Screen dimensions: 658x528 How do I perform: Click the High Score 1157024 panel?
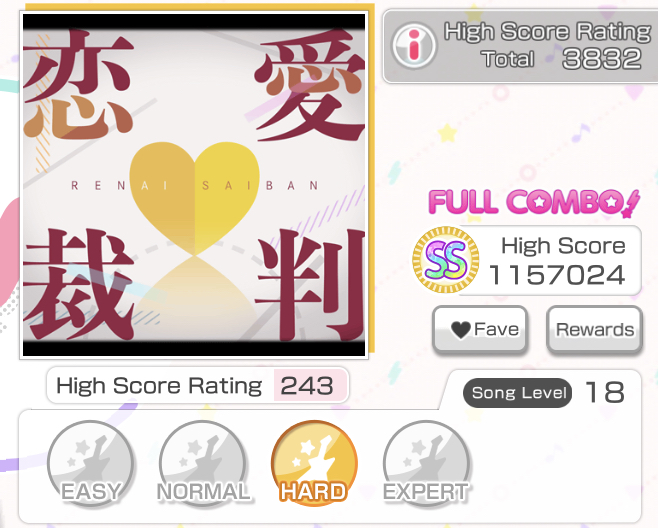550,260
